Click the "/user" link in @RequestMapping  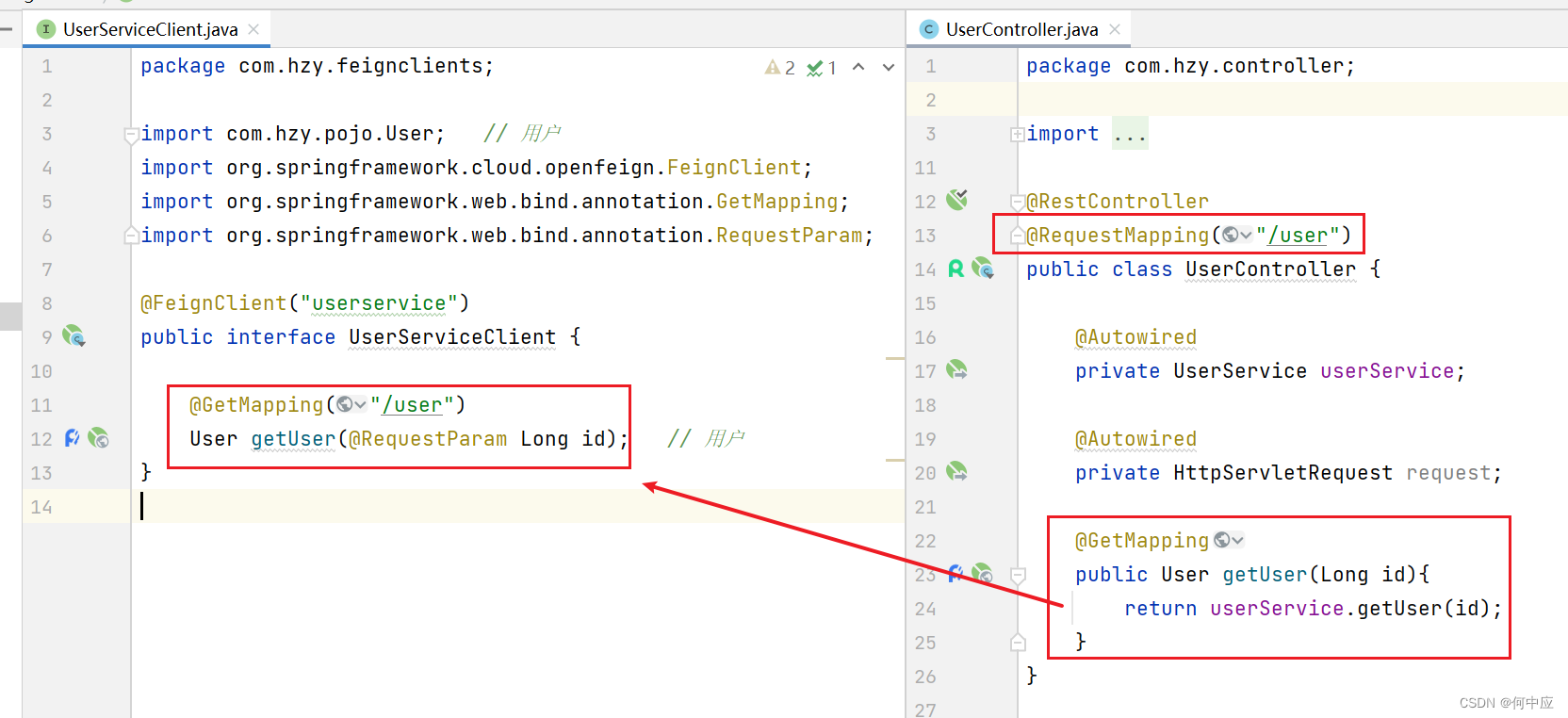click(x=1298, y=236)
